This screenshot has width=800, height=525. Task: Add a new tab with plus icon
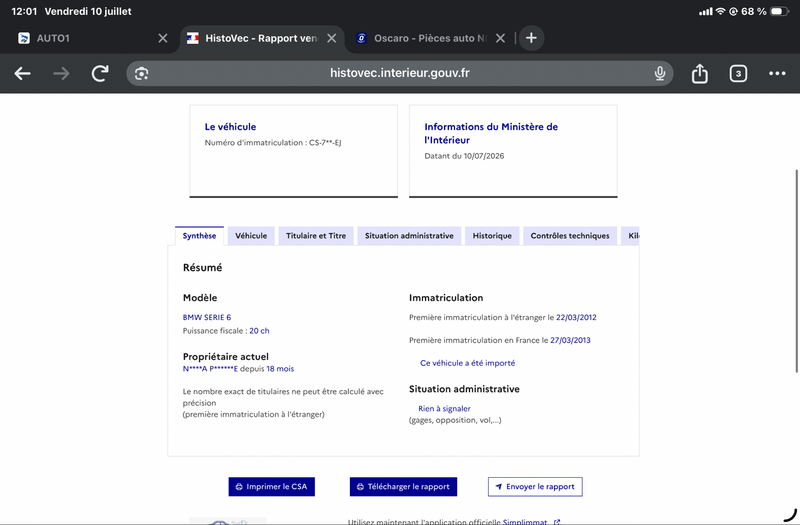tap(531, 38)
